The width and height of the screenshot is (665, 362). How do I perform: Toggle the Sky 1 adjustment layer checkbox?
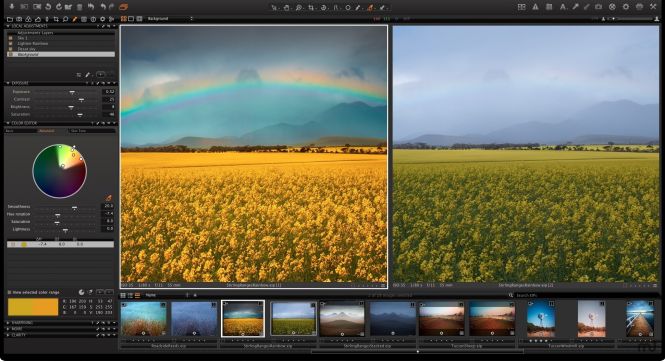(x=11, y=38)
